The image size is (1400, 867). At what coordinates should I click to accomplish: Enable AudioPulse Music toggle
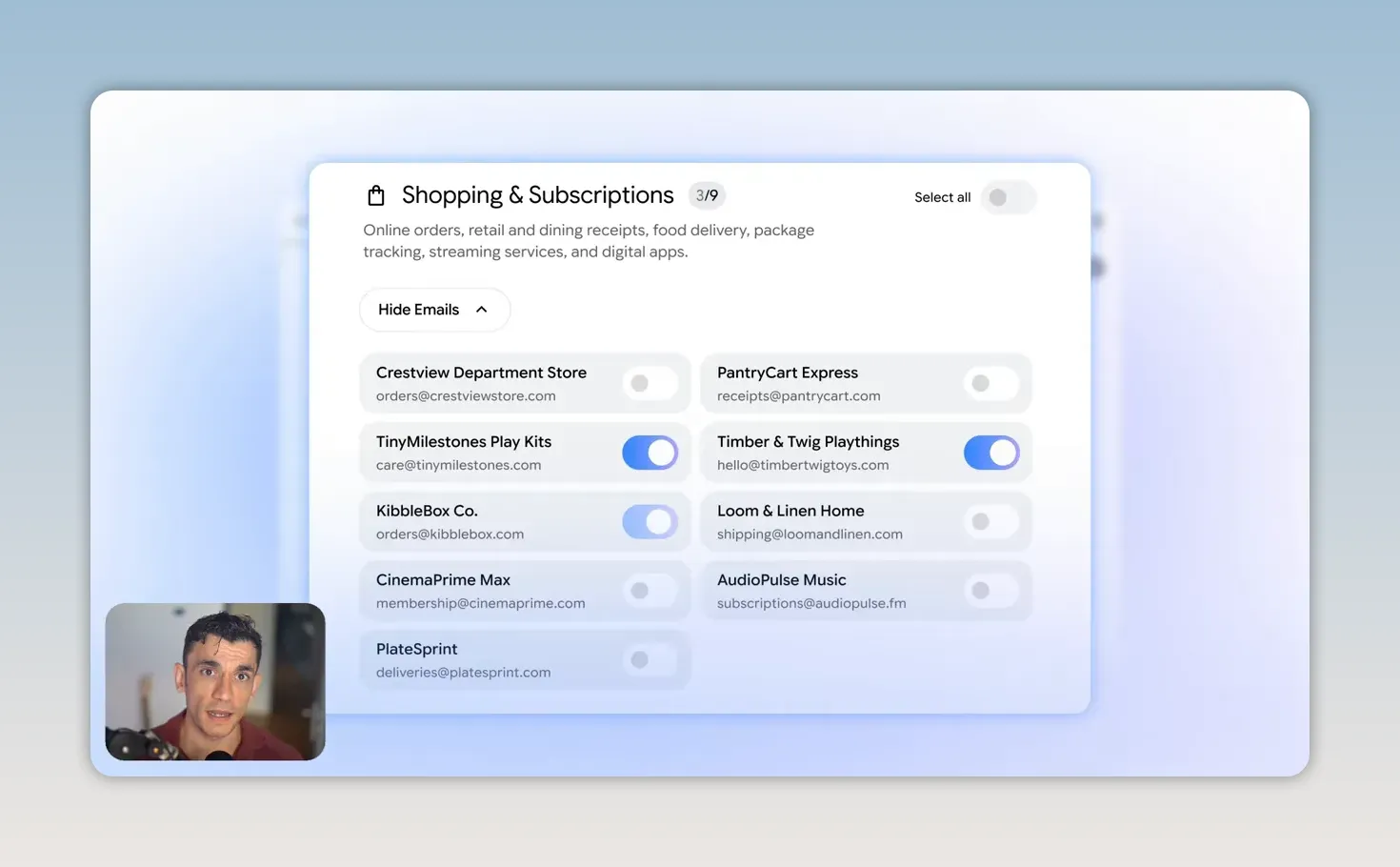pyautogui.click(x=991, y=591)
